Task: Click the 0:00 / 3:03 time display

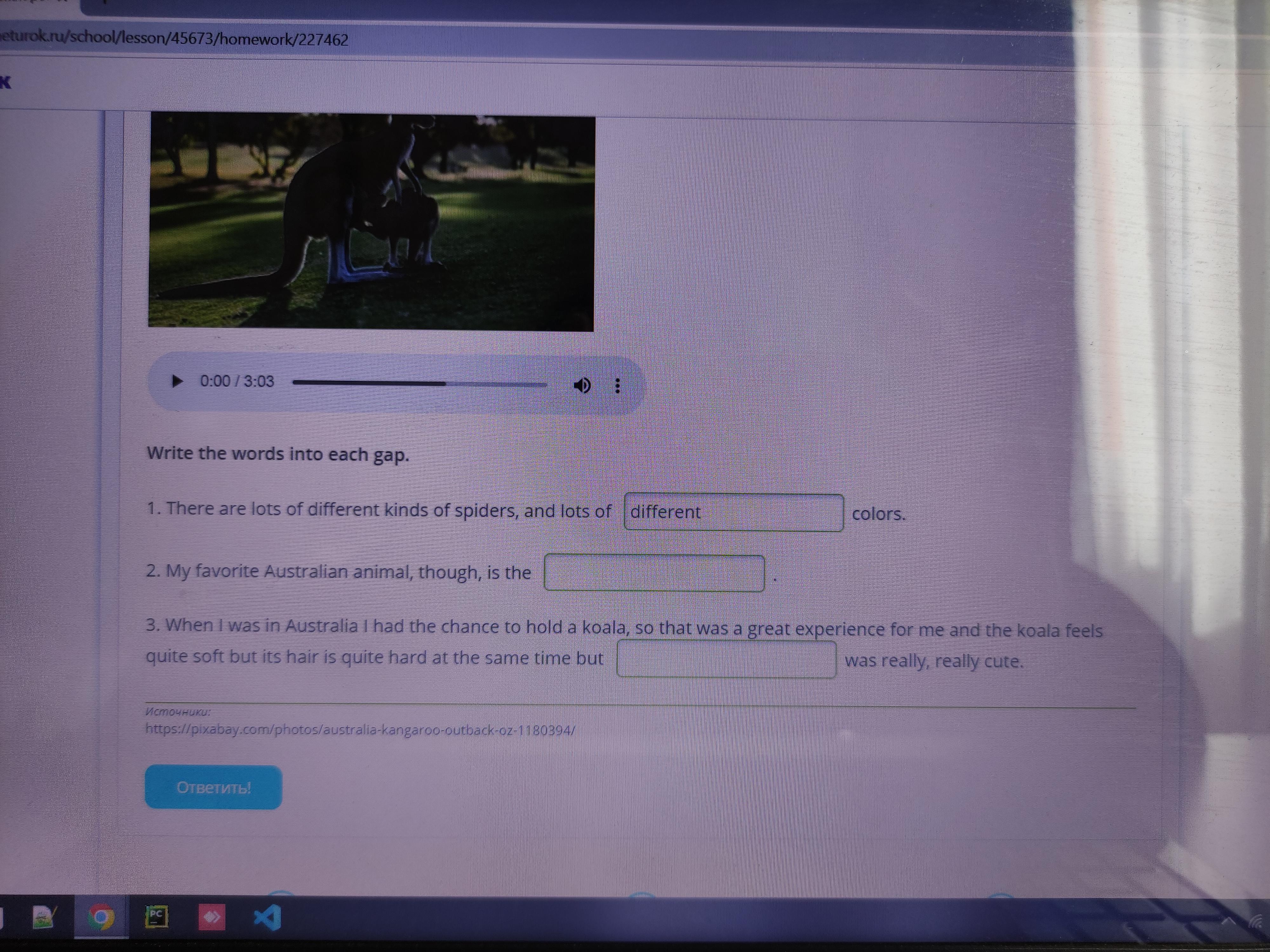Action: point(237,381)
